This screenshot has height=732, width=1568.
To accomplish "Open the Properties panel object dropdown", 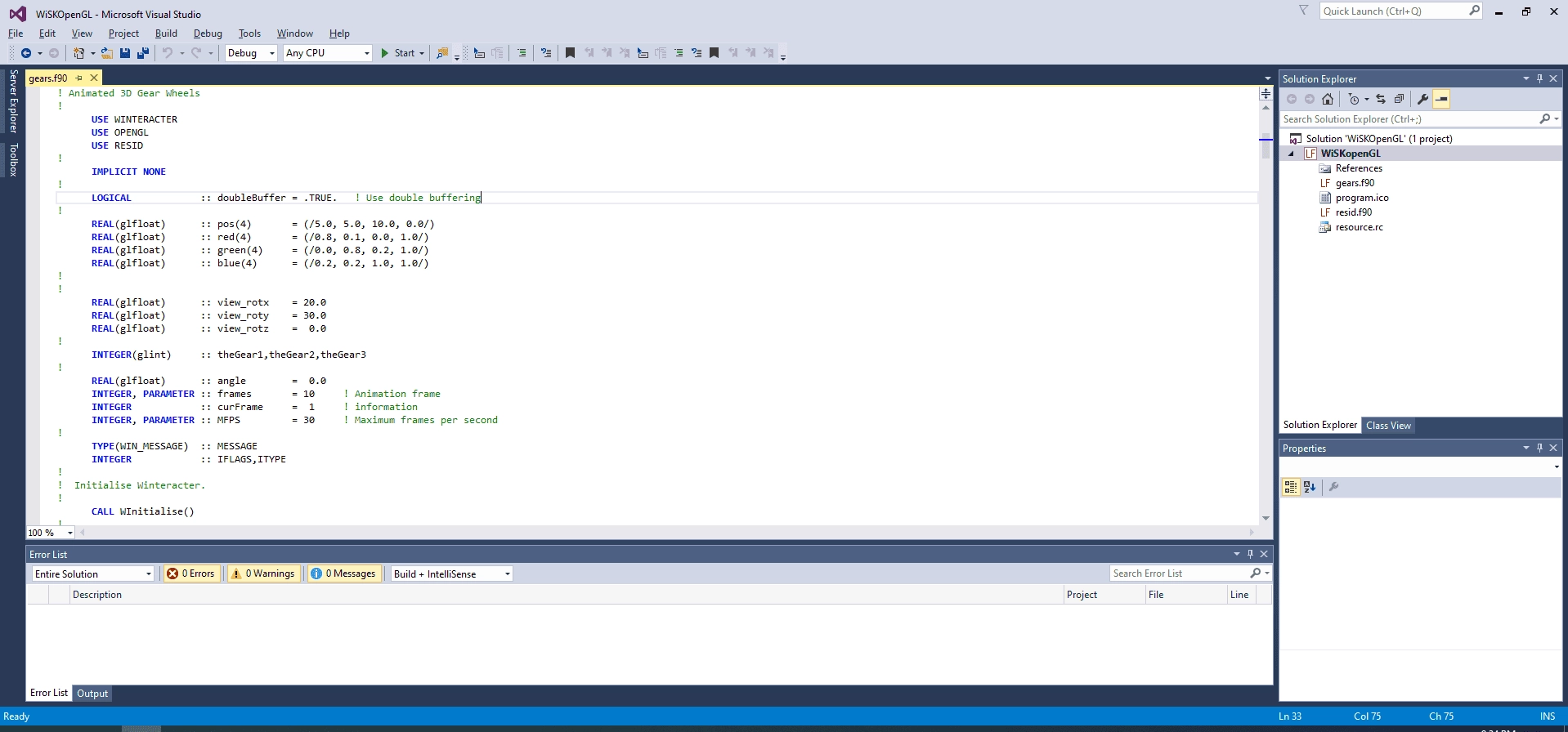I will click(1557, 466).
